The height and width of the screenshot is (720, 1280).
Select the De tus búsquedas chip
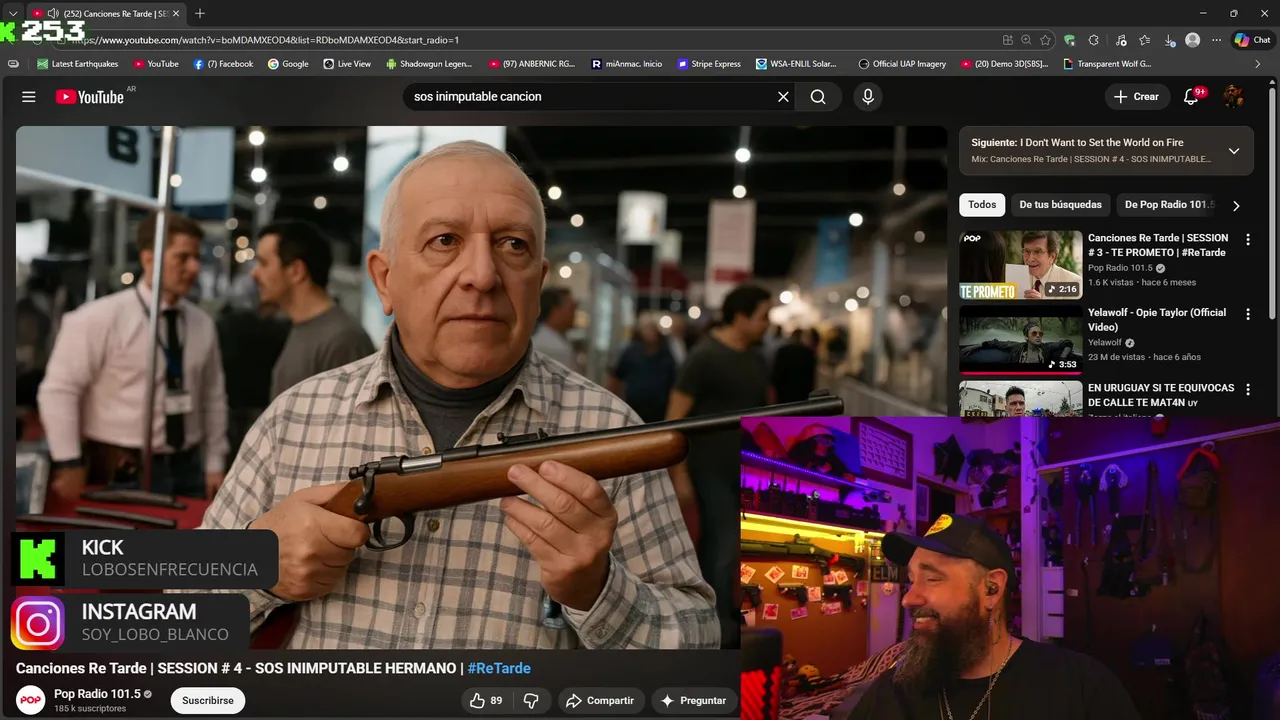[x=1060, y=205]
